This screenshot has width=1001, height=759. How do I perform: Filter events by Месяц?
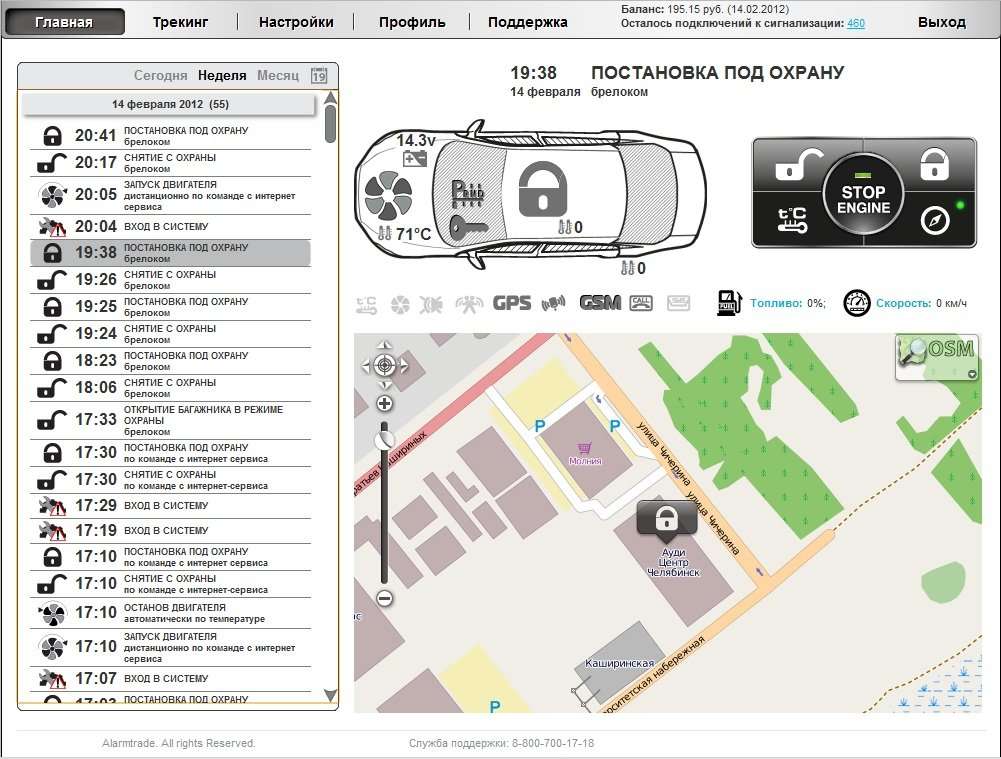[278, 75]
